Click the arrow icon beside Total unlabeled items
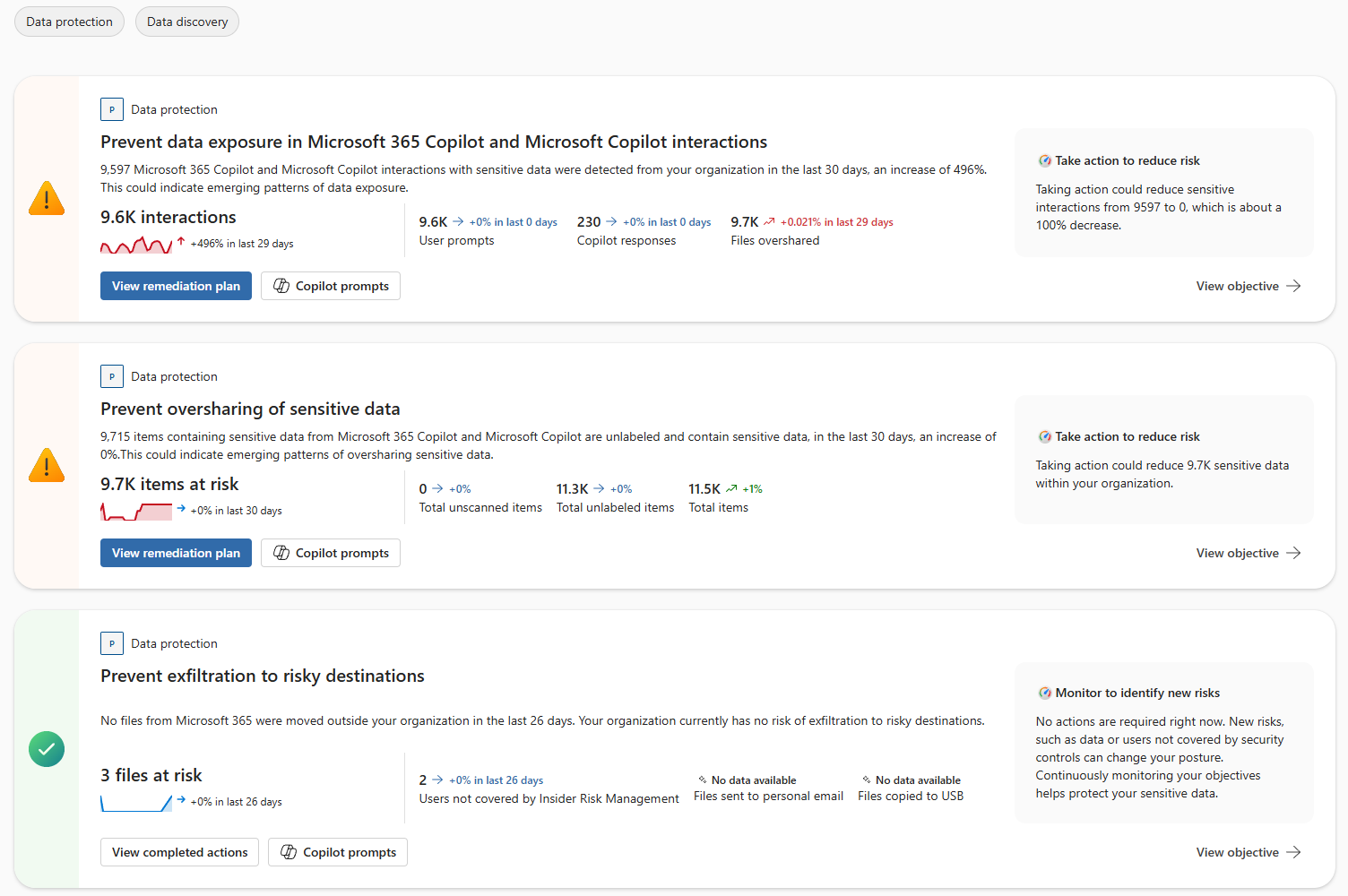The width and height of the screenshot is (1348, 896). [x=599, y=488]
